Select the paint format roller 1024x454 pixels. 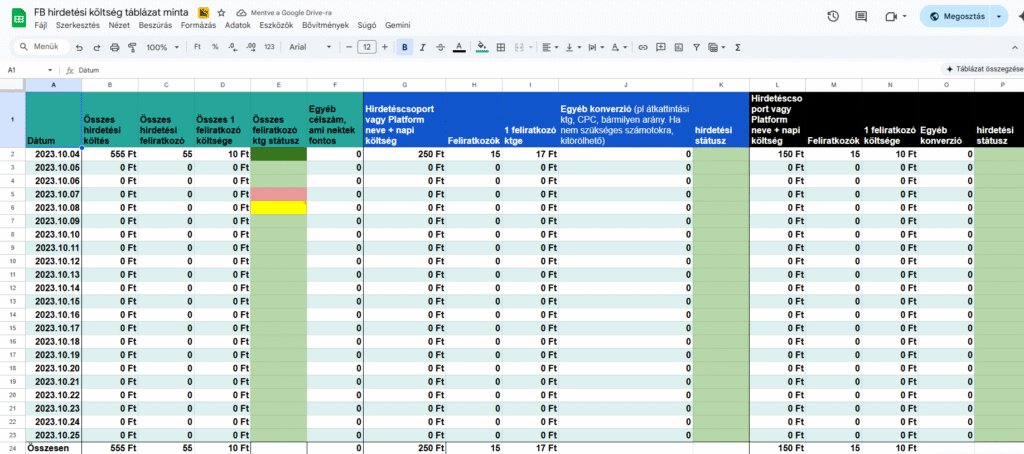(132, 47)
